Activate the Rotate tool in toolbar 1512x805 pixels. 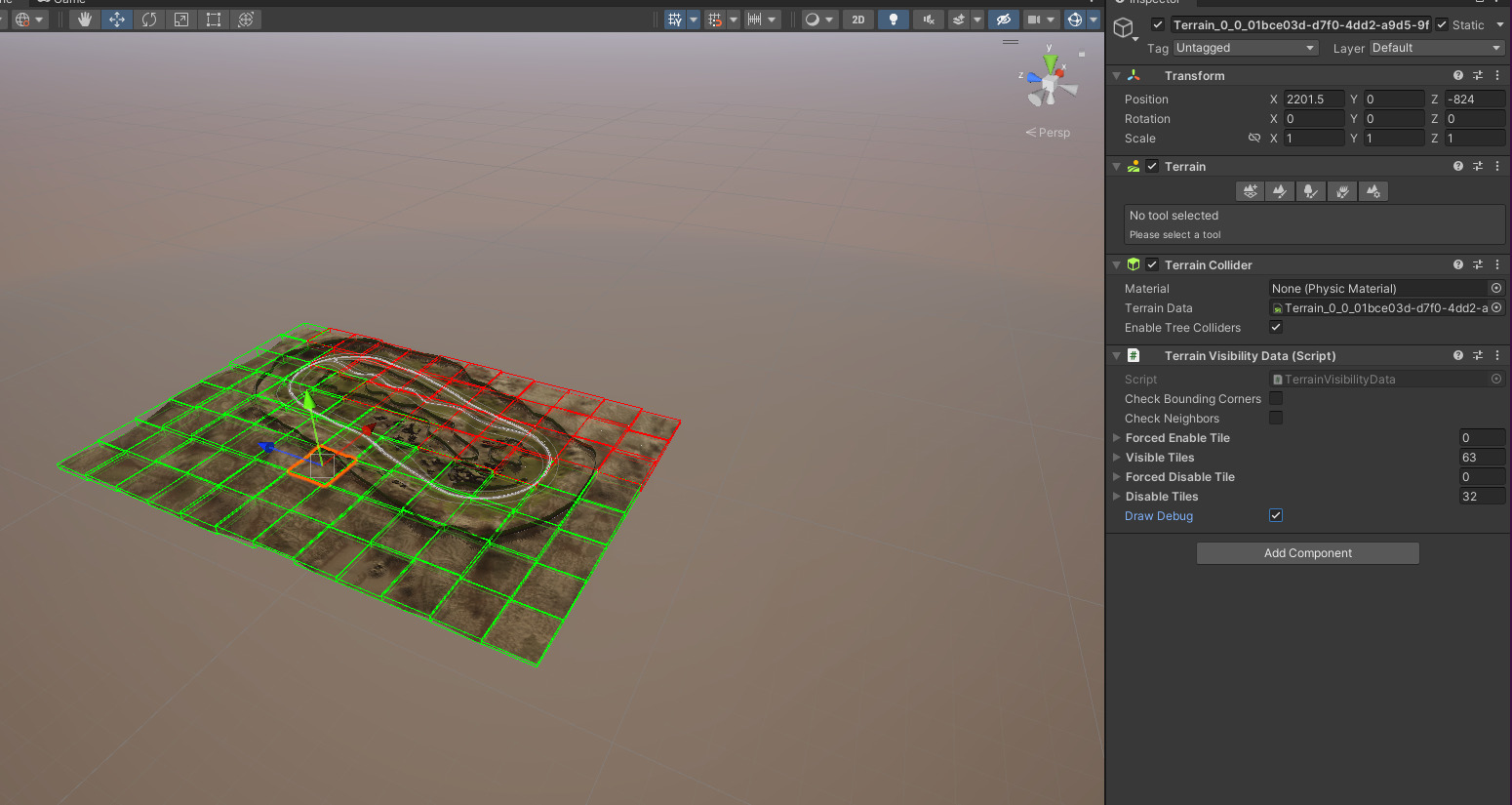[149, 20]
